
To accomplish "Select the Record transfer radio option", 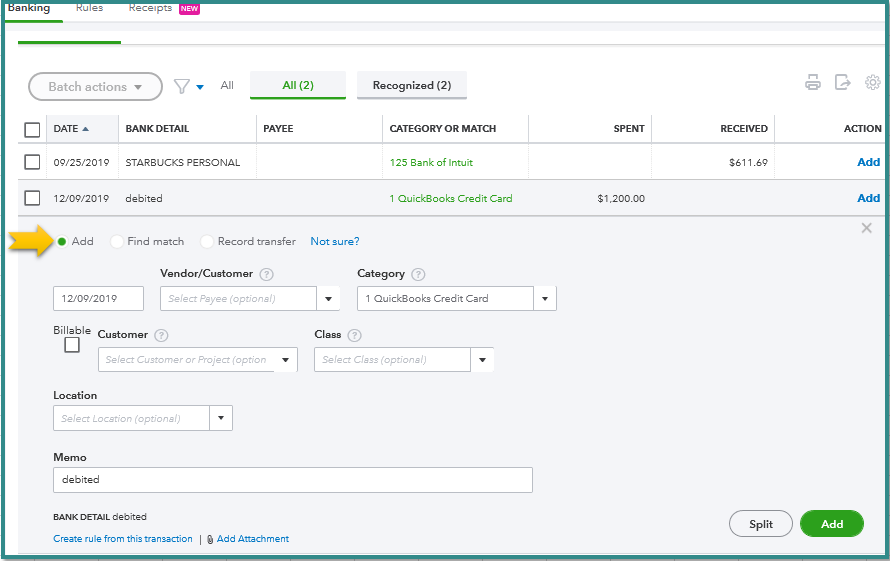I will tap(207, 241).
